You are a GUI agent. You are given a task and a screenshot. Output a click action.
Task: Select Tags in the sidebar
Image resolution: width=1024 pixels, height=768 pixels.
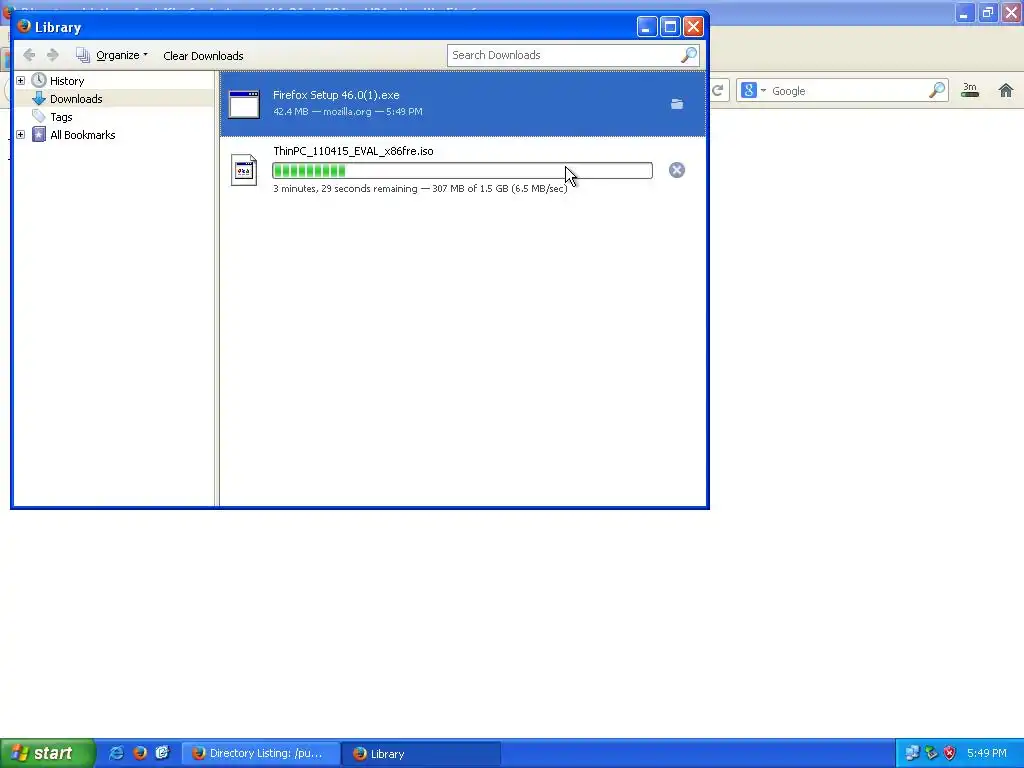[x=61, y=117]
